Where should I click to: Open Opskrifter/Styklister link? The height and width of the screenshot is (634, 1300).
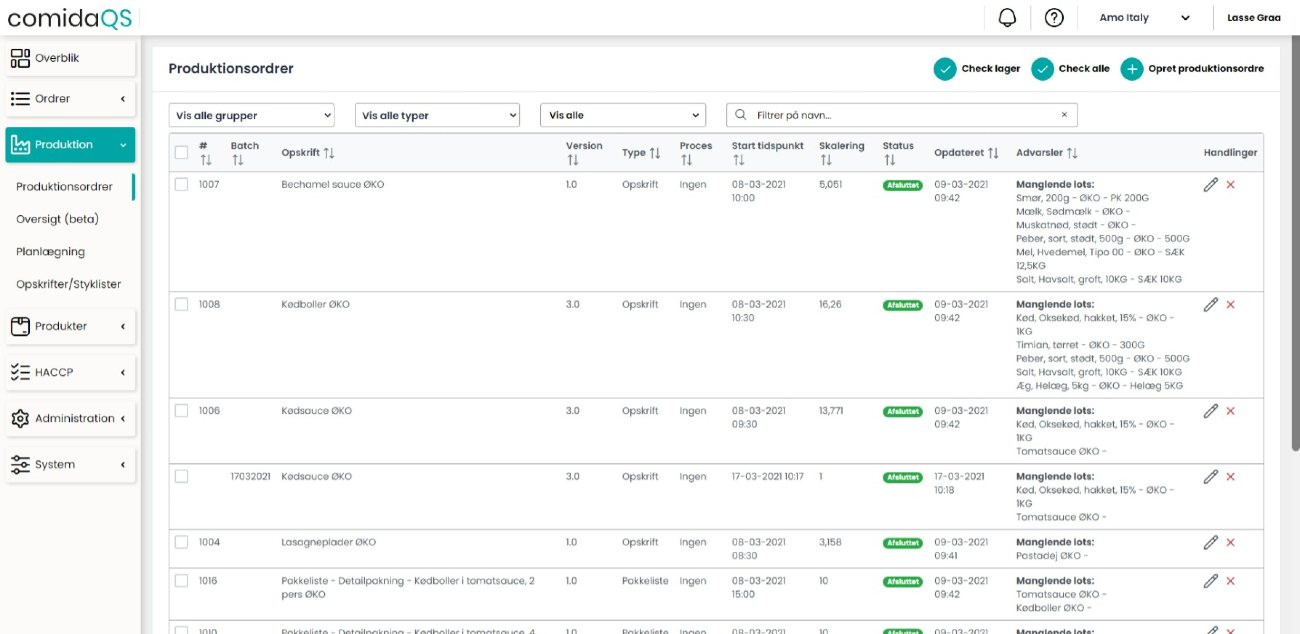(x=68, y=284)
